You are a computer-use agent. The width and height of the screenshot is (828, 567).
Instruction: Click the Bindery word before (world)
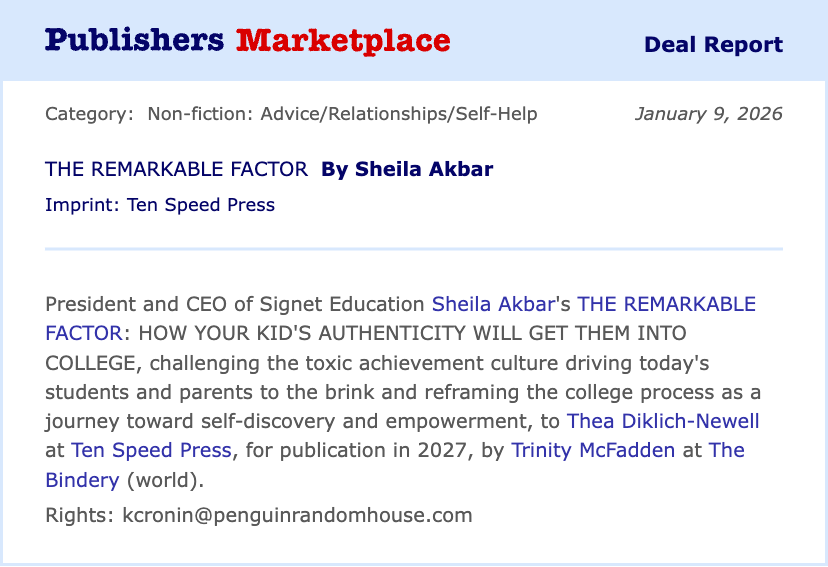coord(82,480)
